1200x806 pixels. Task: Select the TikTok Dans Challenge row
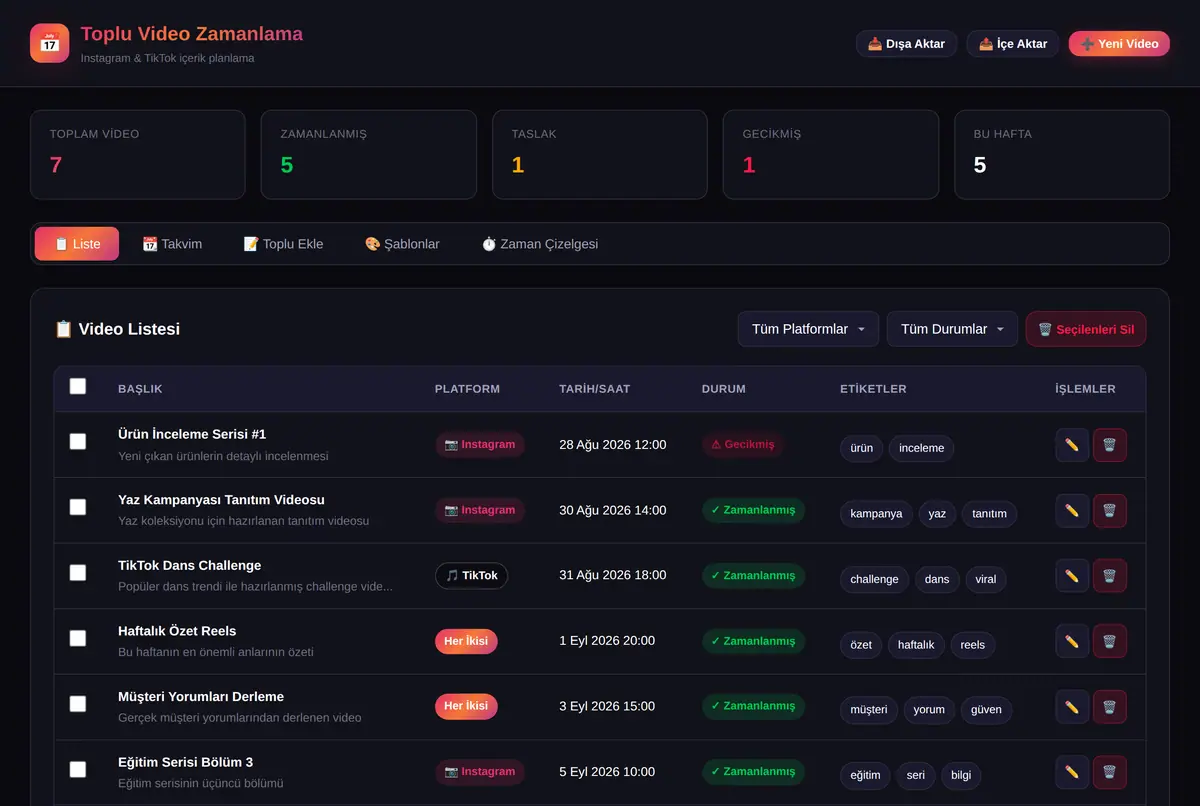point(78,572)
